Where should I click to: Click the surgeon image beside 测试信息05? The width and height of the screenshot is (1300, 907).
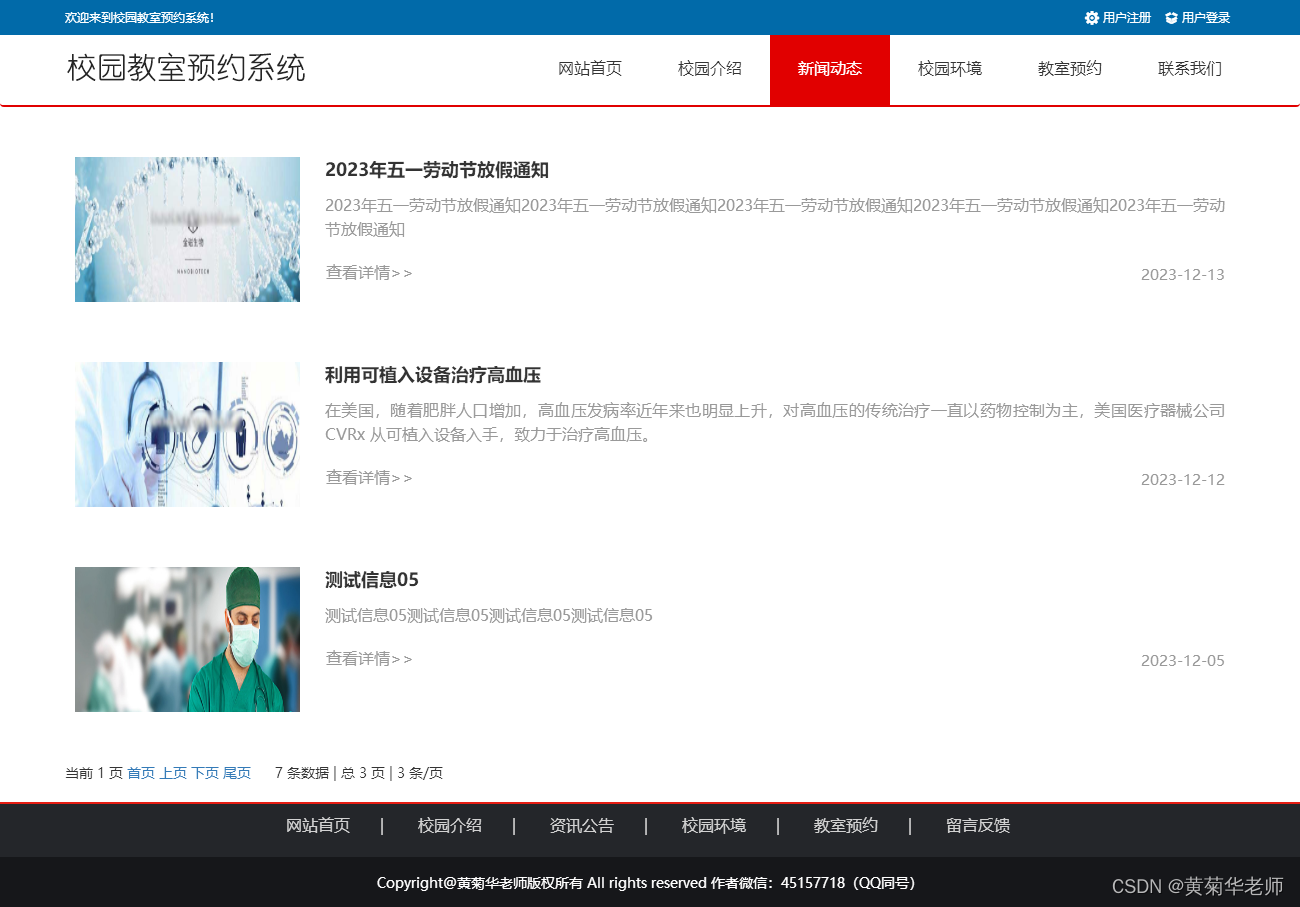click(x=187, y=638)
